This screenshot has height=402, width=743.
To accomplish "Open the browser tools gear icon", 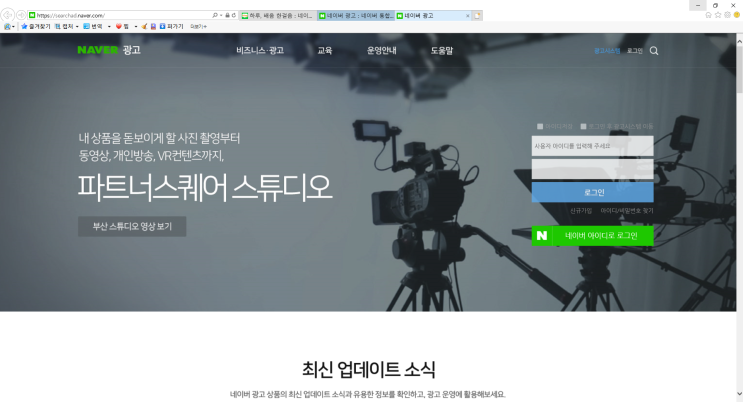I will click(x=727, y=15).
